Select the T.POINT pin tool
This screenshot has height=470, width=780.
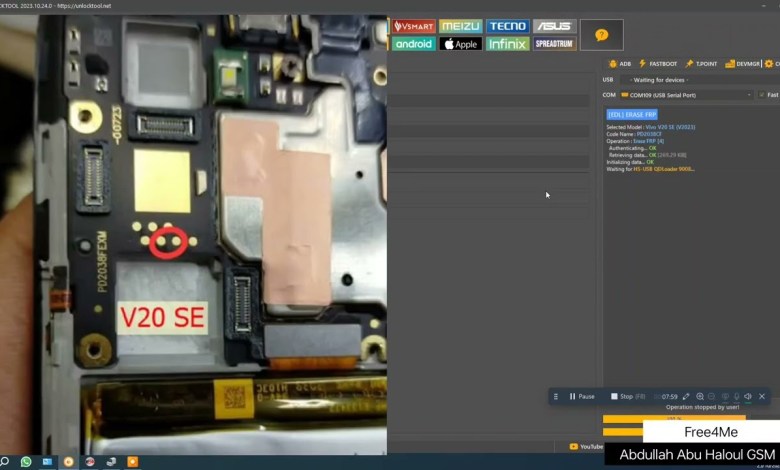click(x=701, y=64)
